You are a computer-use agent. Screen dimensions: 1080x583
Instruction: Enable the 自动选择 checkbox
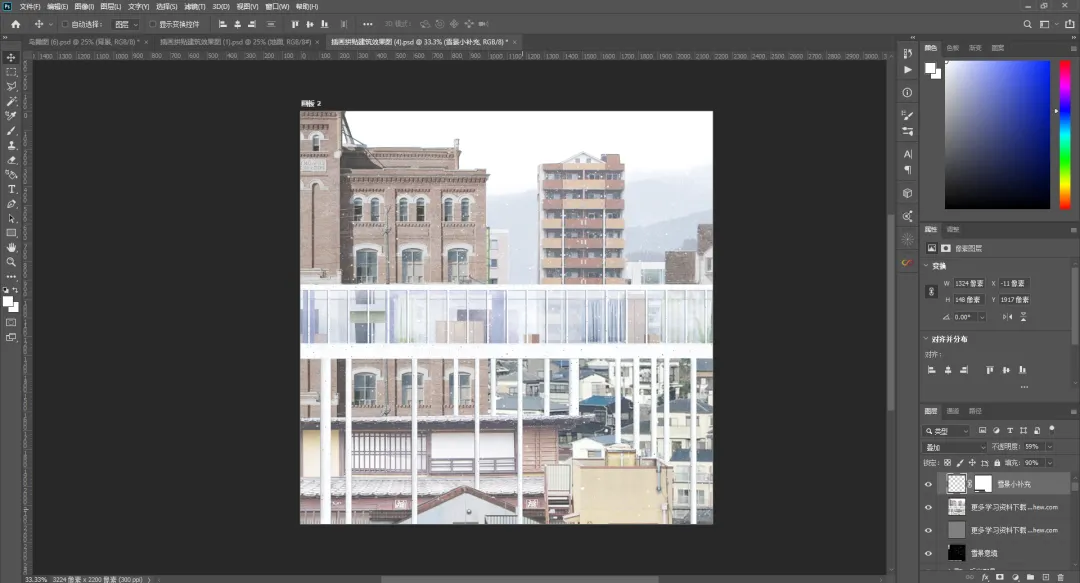coord(66,24)
